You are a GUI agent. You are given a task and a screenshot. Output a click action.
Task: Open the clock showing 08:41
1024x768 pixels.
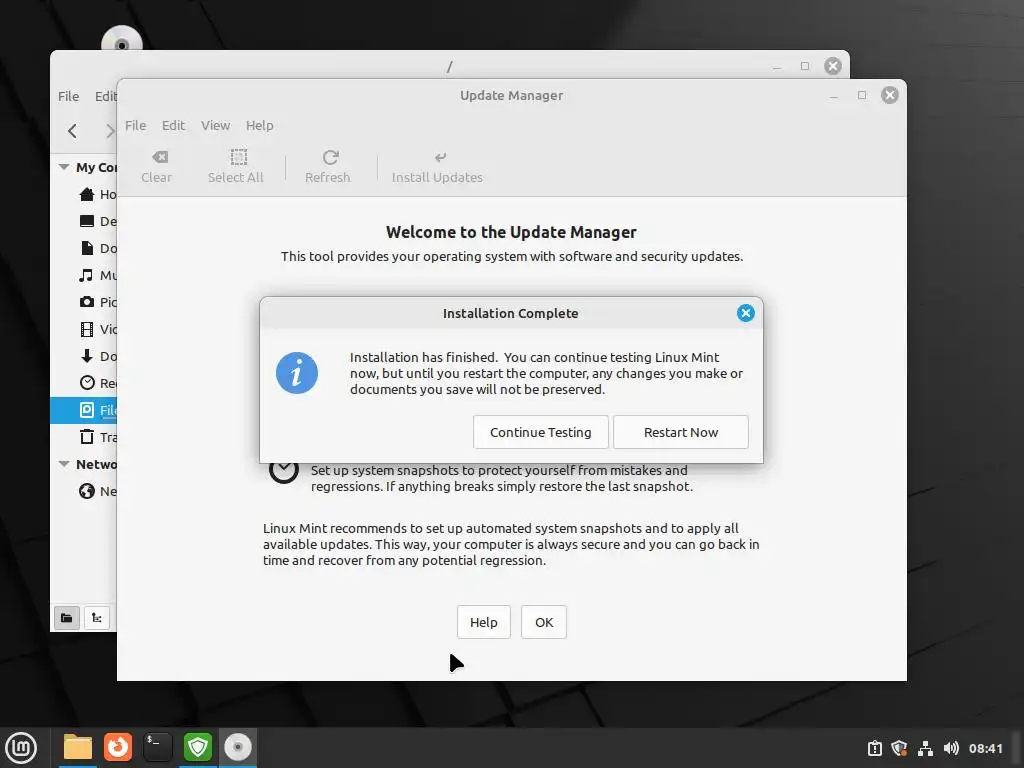click(985, 748)
